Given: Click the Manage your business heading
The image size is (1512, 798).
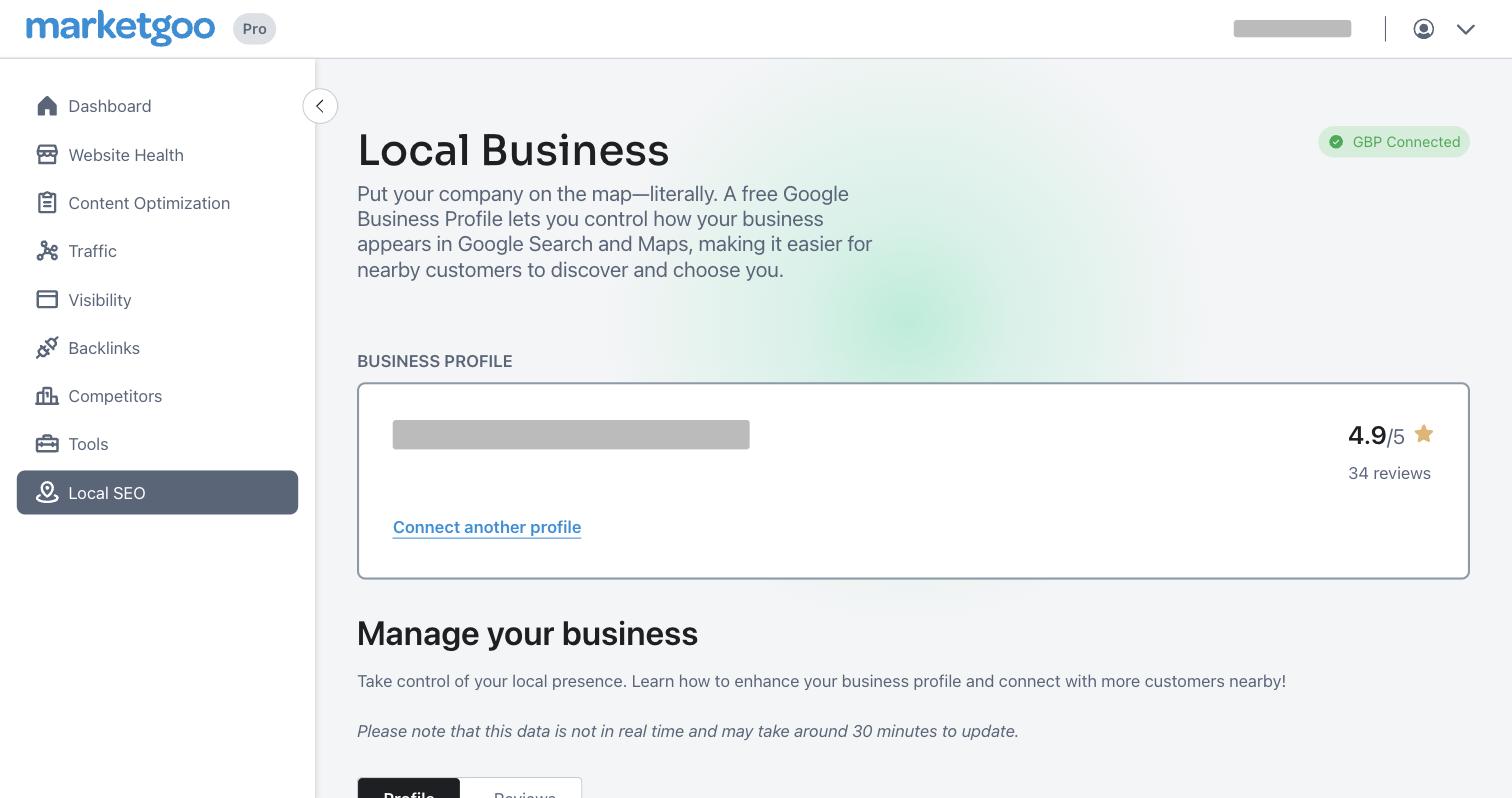Looking at the screenshot, I should 527,634.
